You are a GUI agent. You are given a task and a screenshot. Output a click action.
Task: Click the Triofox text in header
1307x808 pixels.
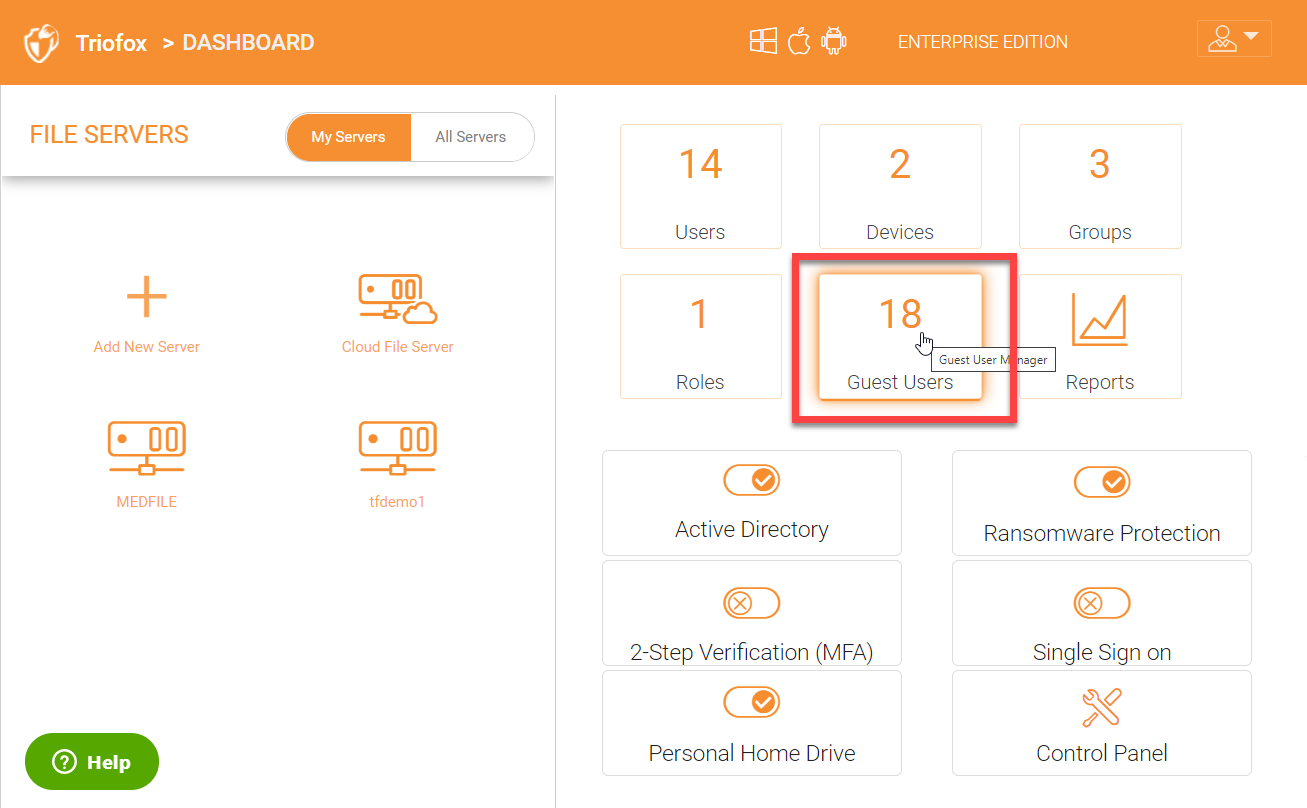coord(111,43)
